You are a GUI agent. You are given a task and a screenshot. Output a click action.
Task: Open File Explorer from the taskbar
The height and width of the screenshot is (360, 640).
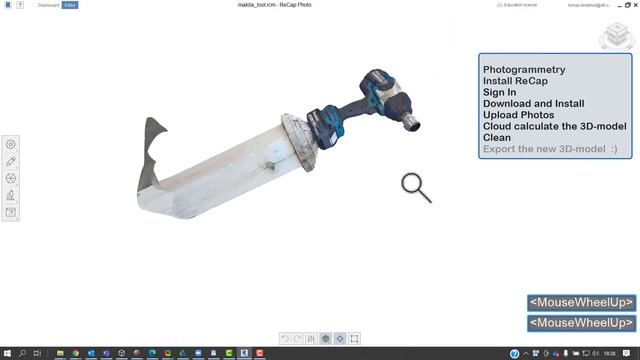point(60,353)
